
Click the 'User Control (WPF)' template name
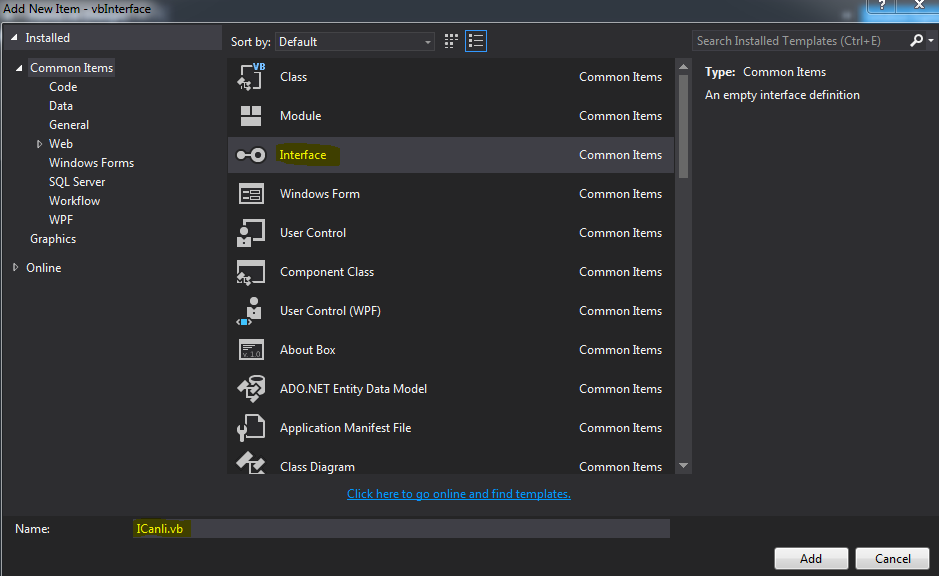click(x=331, y=311)
